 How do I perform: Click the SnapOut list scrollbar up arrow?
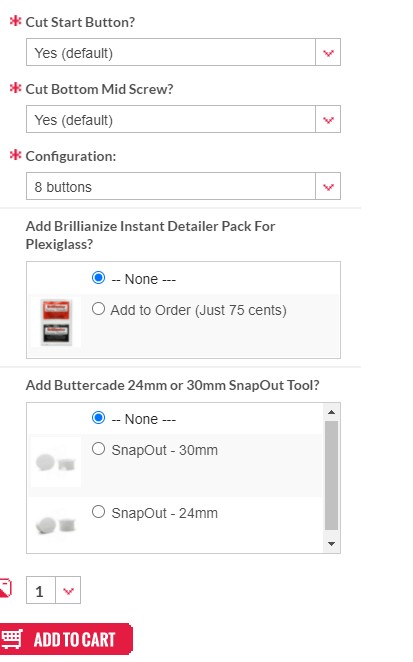pyautogui.click(x=331, y=412)
